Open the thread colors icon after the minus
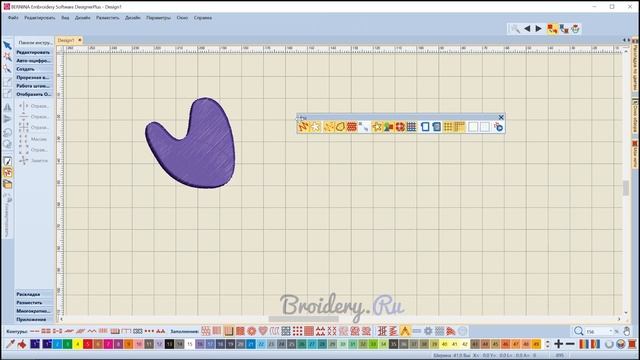 (x=584, y=344)
